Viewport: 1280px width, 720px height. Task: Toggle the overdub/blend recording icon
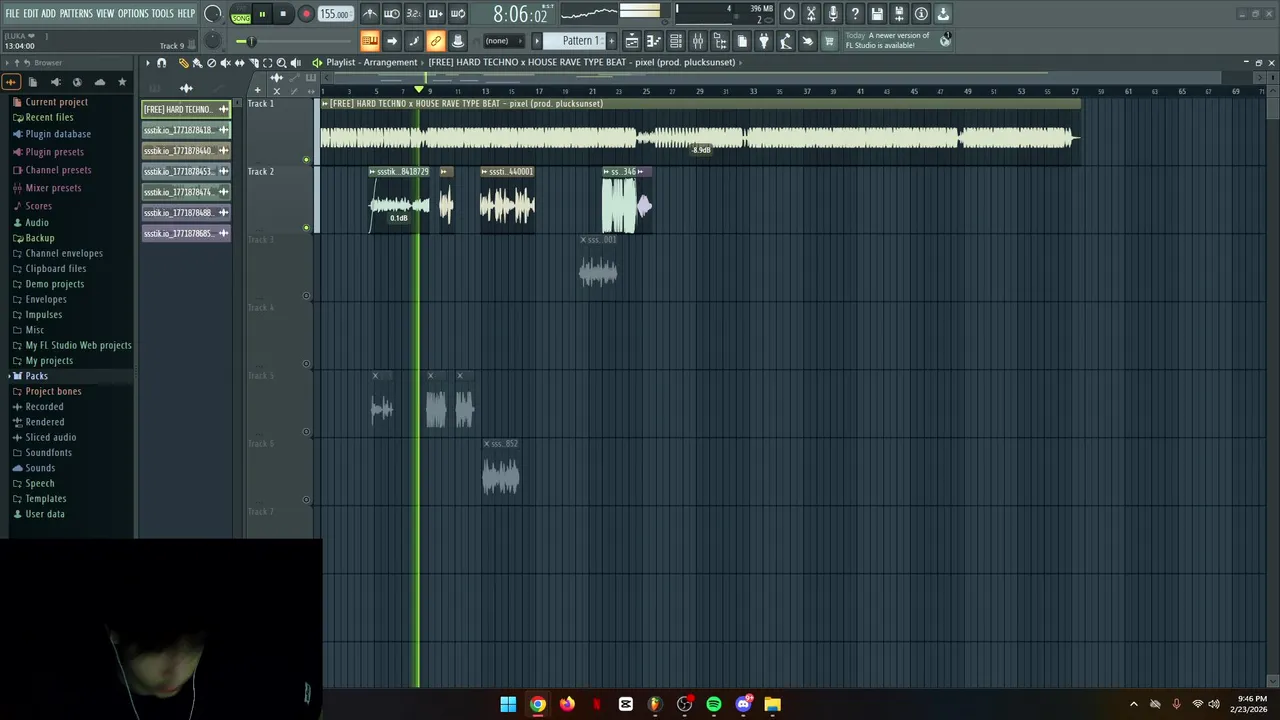point(435,14)
